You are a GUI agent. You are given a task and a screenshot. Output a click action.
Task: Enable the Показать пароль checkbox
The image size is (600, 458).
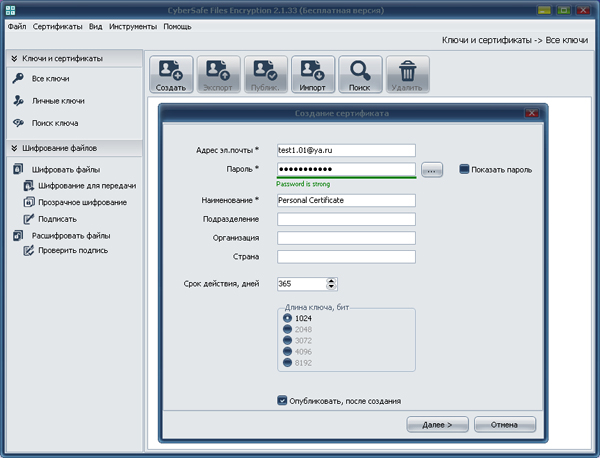pos(464,169)
